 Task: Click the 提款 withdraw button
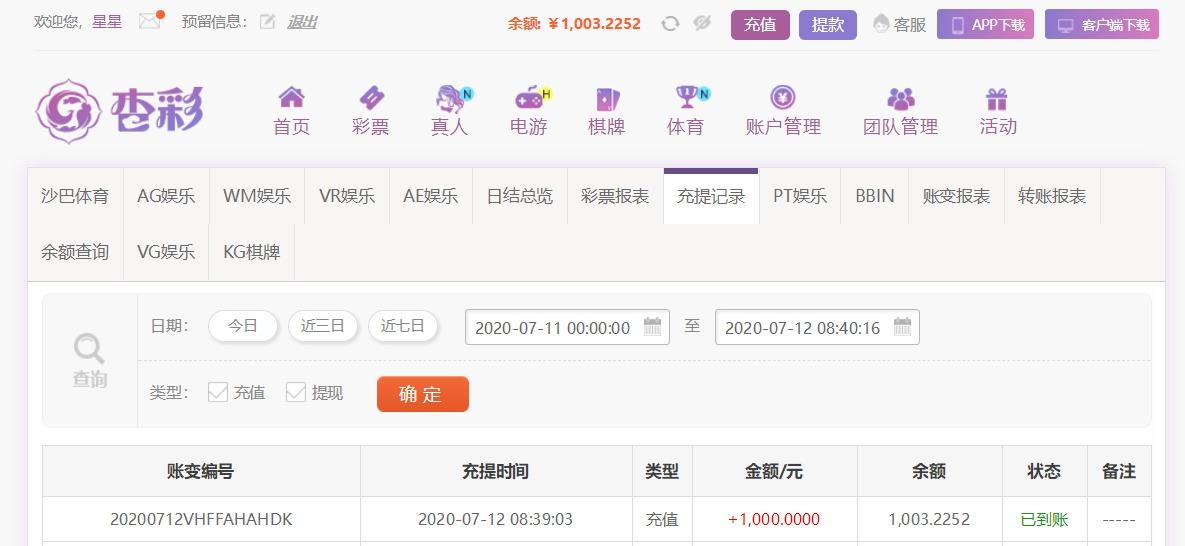click(828, 25)
